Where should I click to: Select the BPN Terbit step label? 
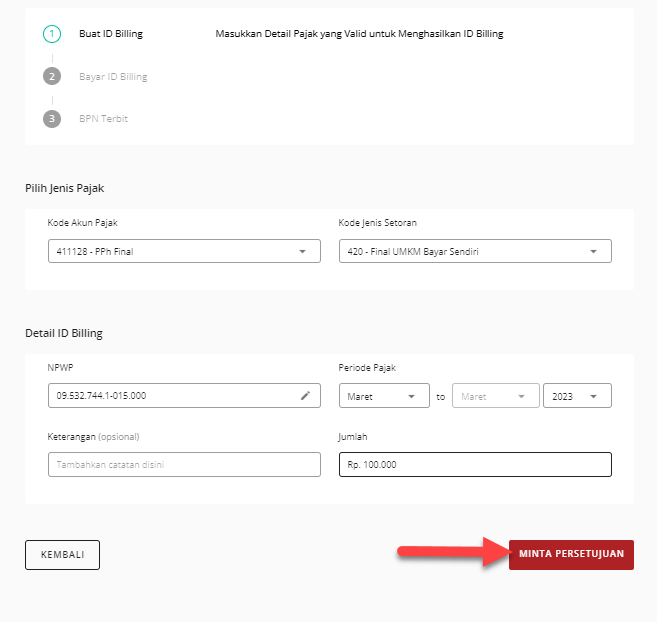tap(103, 118)
